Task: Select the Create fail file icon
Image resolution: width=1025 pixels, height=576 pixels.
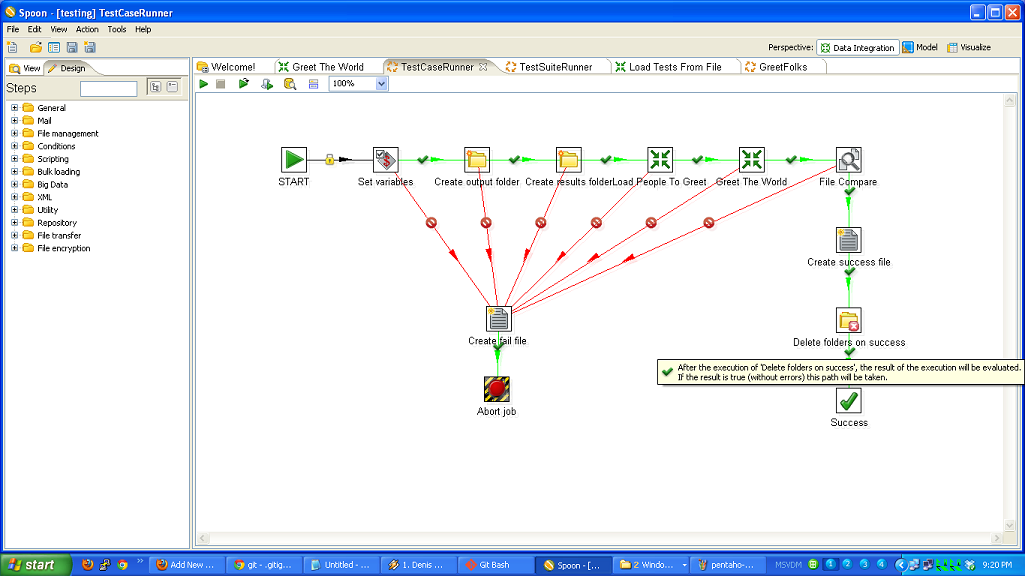Action: 498,319
